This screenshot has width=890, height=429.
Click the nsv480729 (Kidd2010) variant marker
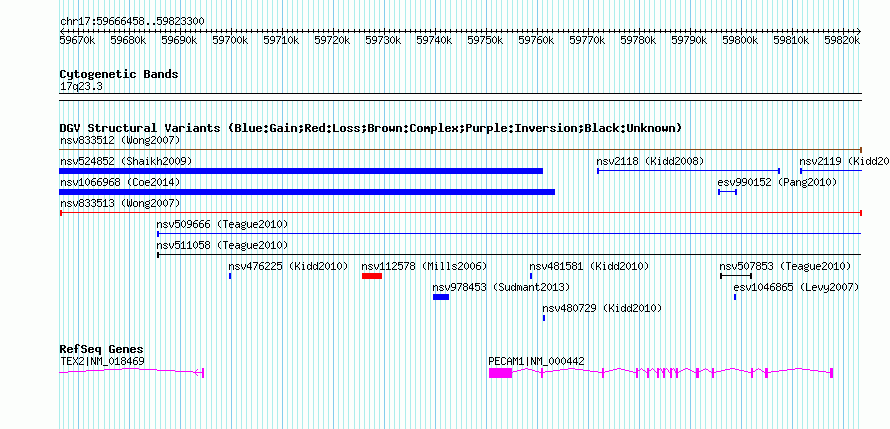pyautogui.click(x=544, y=318)
